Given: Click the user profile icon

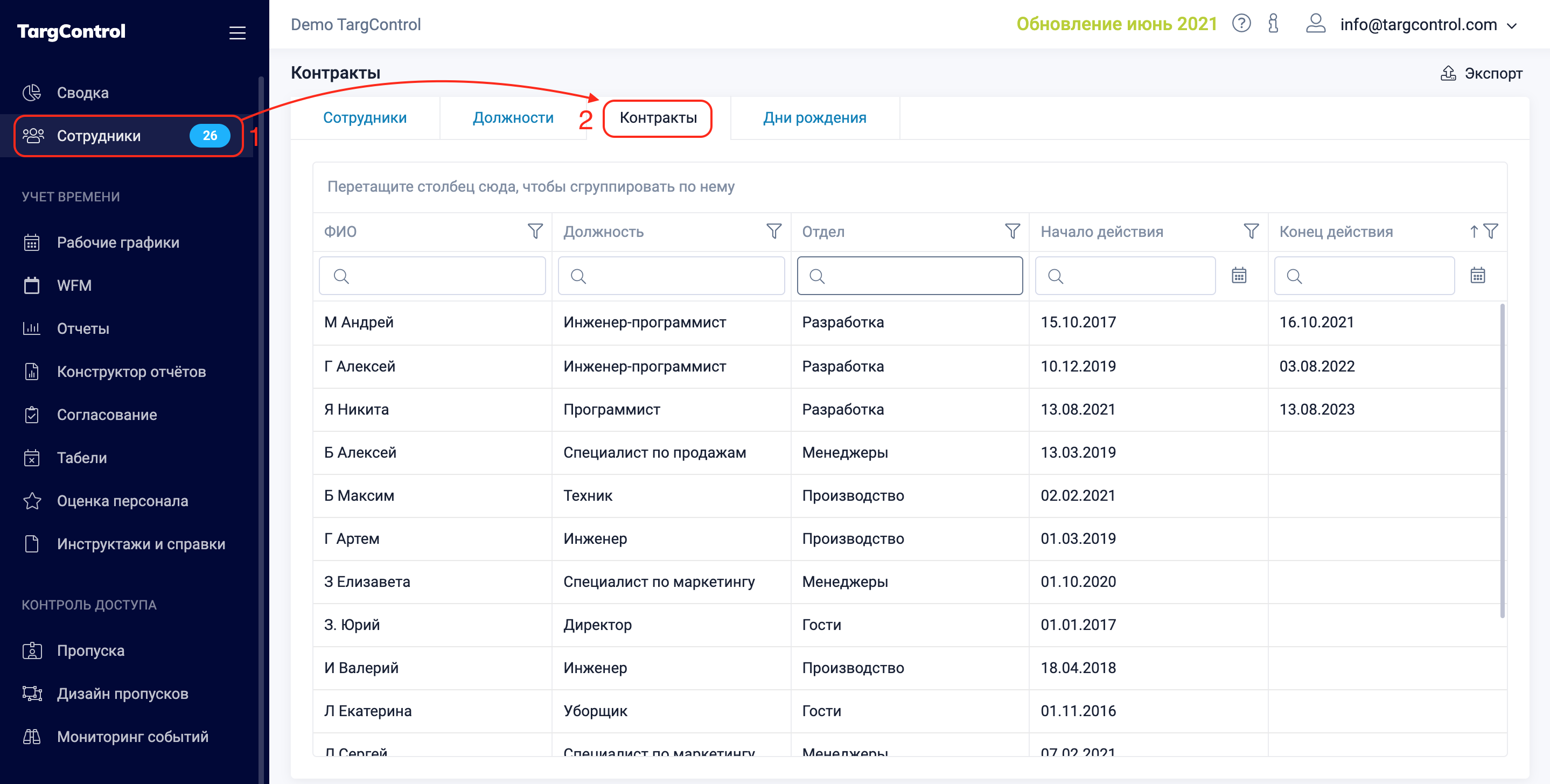Looking at the screenshot, I should pyautogui.click(x=1315, y=24).
